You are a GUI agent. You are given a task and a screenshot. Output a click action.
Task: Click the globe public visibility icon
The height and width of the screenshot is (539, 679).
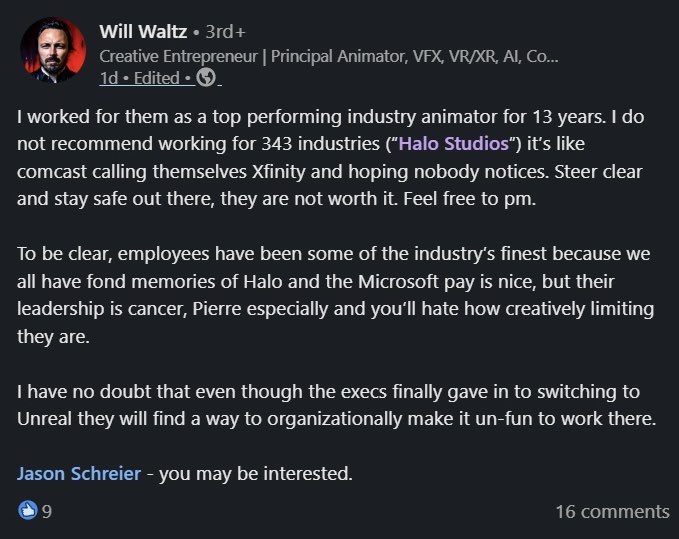pyautogui.click(x=206, y=77)
